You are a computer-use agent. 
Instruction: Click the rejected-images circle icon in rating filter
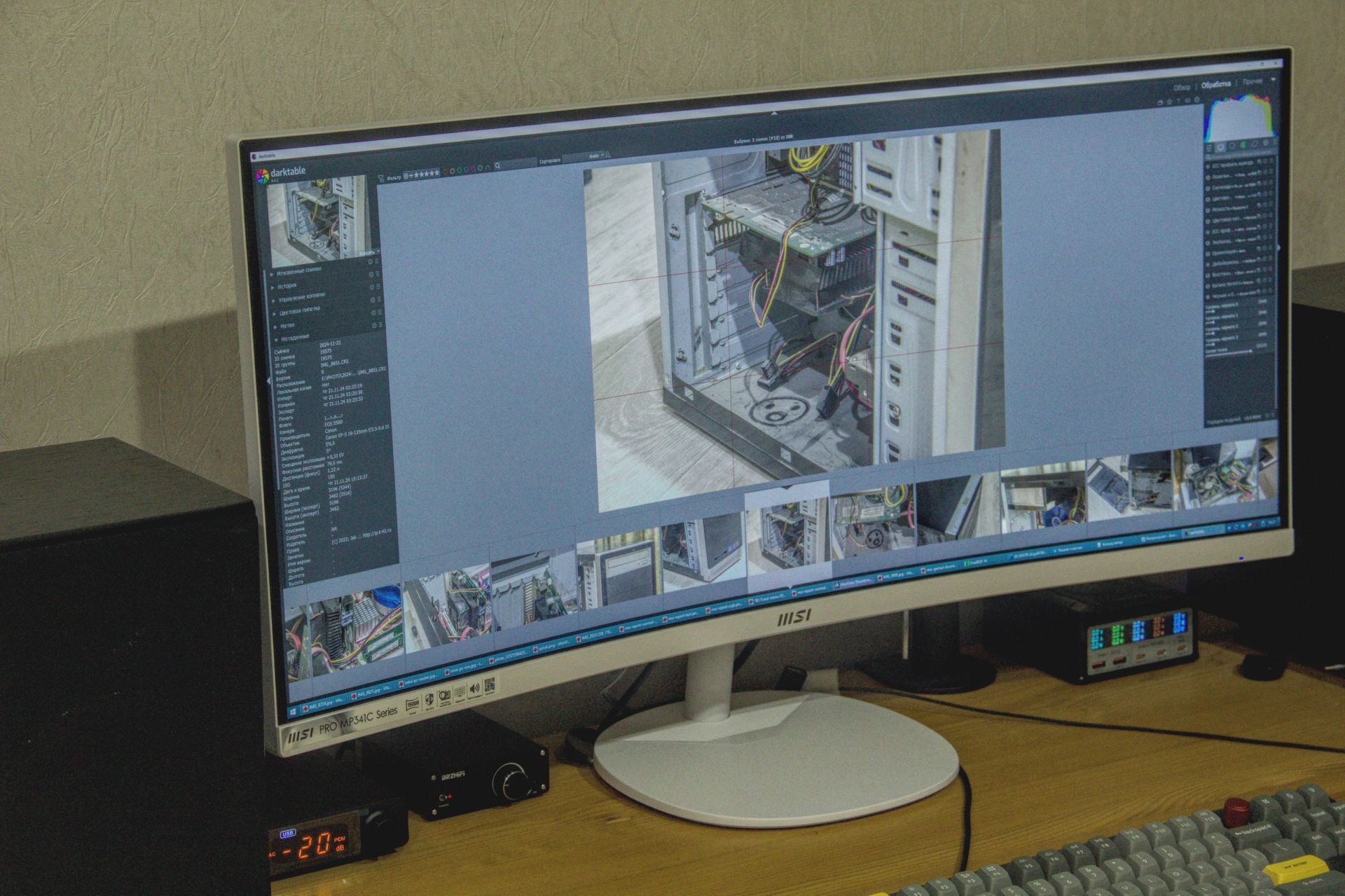406,176
